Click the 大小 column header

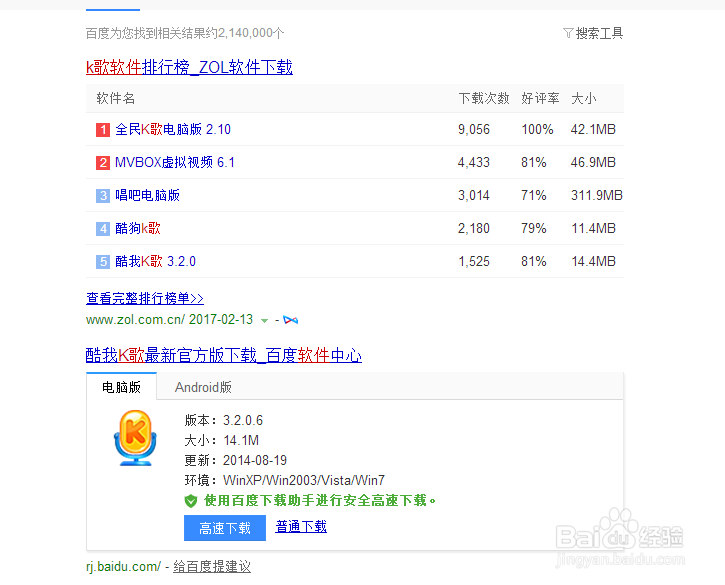coord(584,99)
